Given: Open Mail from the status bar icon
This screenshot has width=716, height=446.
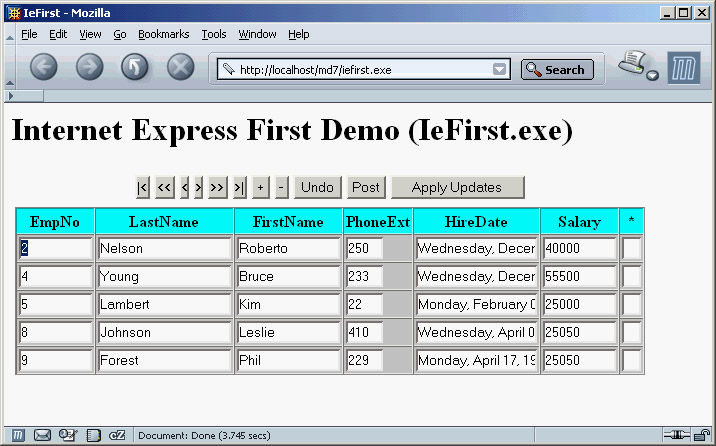Looking at the screenshot, I should click(x=43, y=435).
